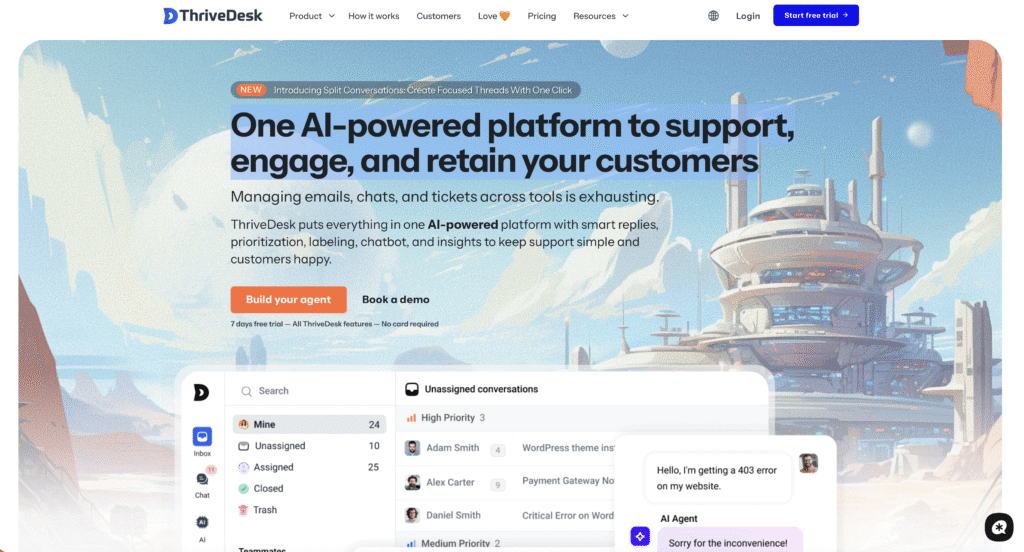Select the Inbox sidebar icon
1024x552 pixels.
pyautogui.click(x=202, y=436)
